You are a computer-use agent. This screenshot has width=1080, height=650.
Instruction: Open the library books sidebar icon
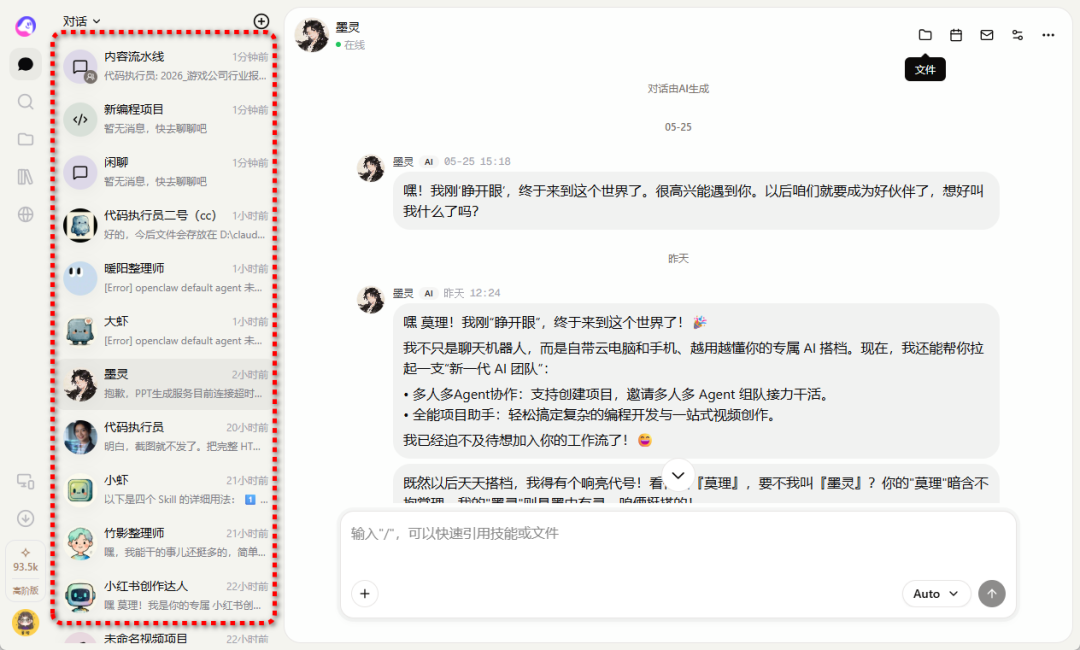point(25,177)
